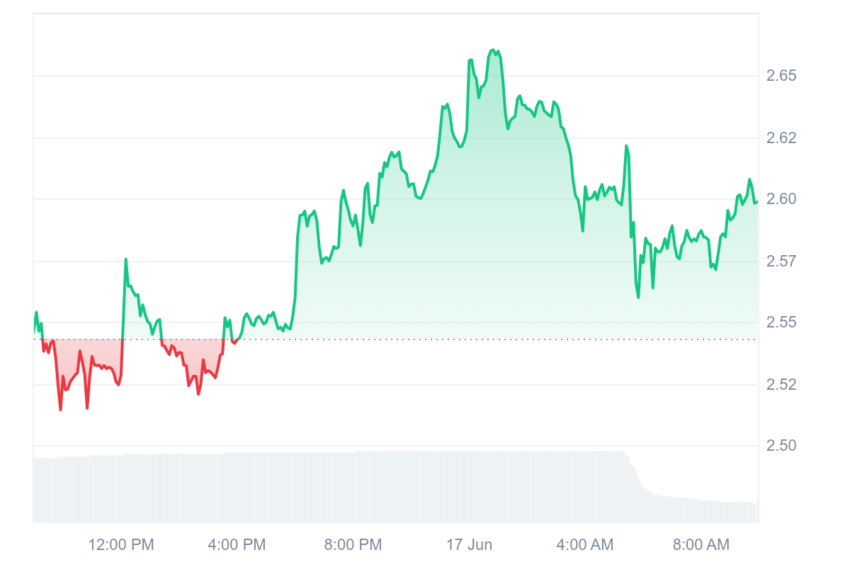Screen dimensions: 850x567
Task: Click the last price point at chart's right edge
Action: [756, 202]
